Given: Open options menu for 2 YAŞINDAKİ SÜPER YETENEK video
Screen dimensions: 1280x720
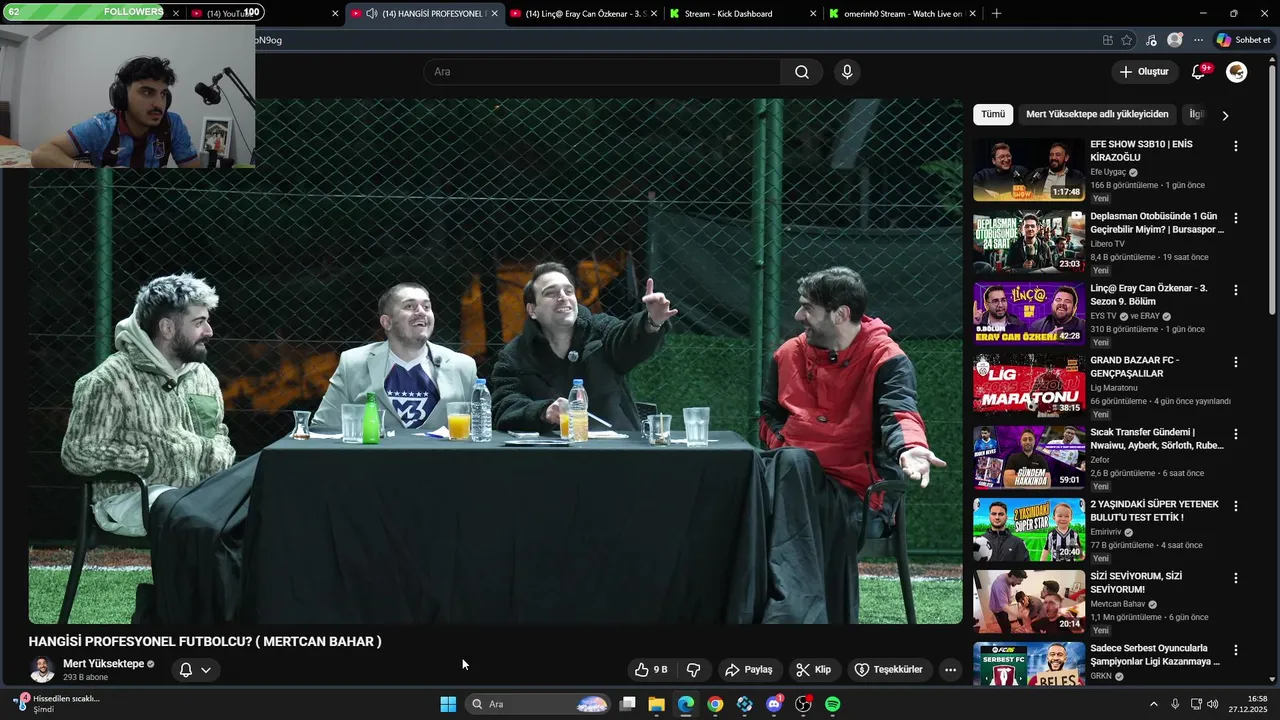Looking at the screenshot, I should tap(1236, 506).
